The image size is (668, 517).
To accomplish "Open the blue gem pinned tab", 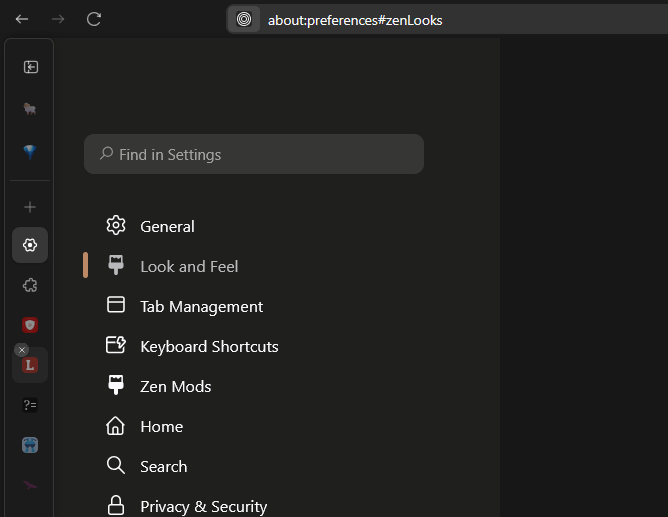I will (30, 152).
